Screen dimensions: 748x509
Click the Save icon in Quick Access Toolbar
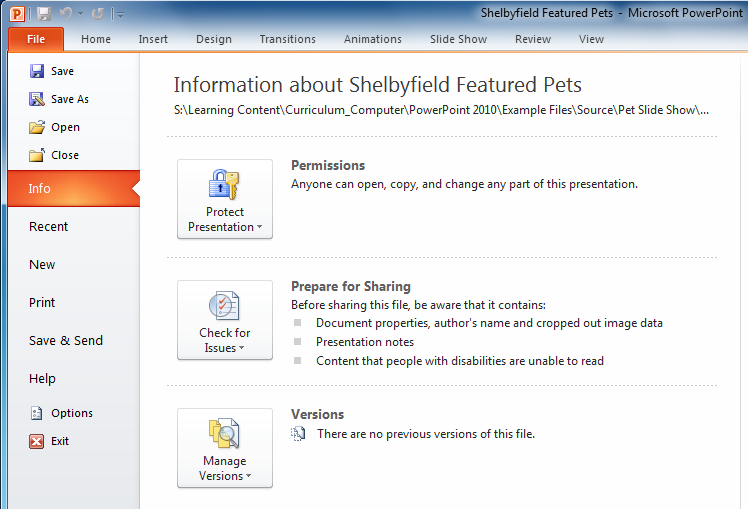click(43, 14)
